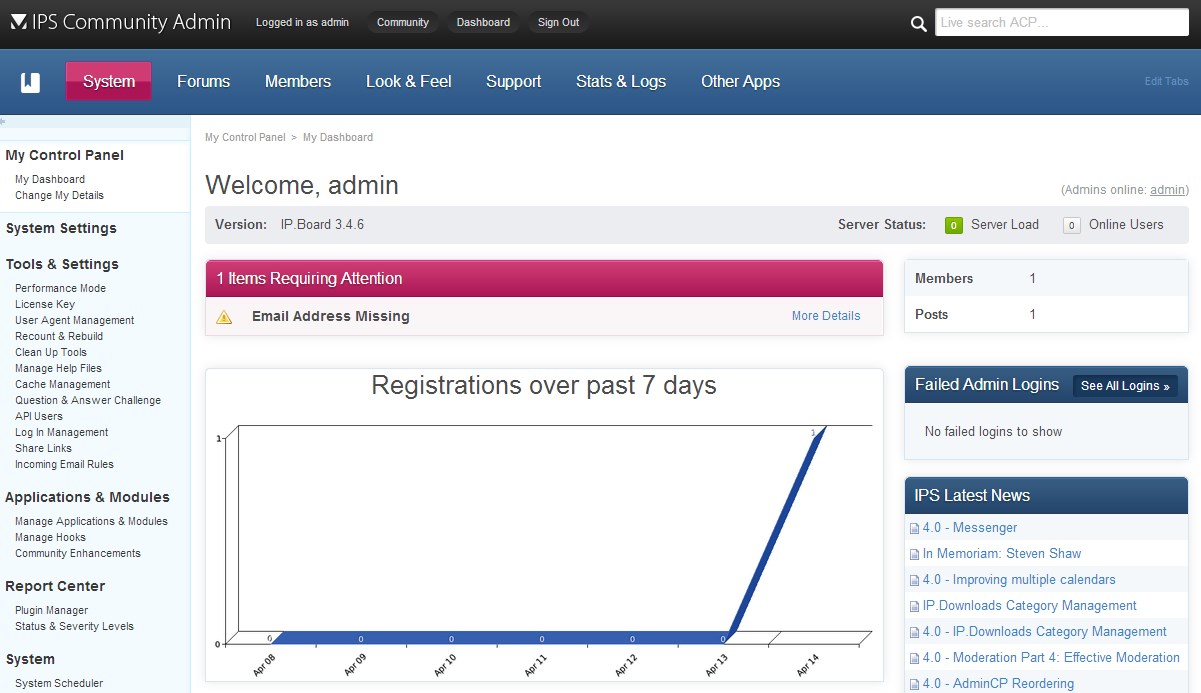The image size is (1201, 693).
Task: Go to User Agent Management
Action: click(x=75, y=321)
